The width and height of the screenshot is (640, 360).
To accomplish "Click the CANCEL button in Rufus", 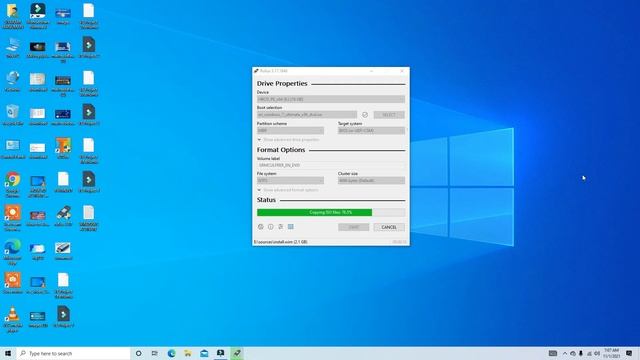I will point(389,227).
